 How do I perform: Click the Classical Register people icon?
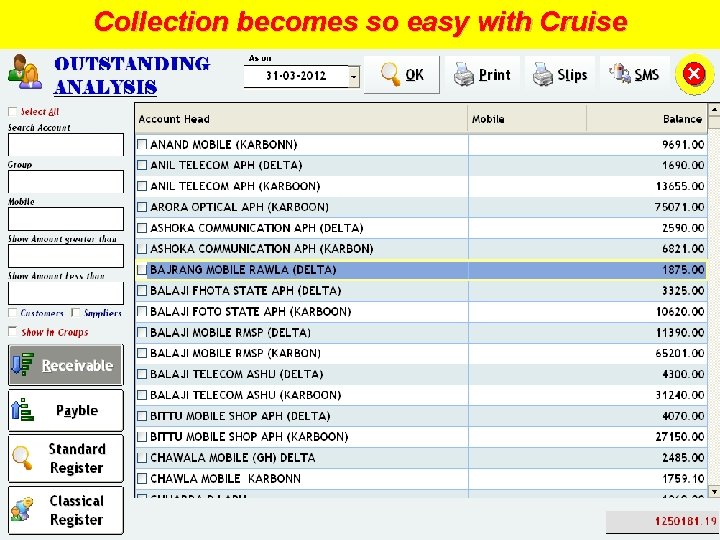pyautogui.click(x=22, y=509)
